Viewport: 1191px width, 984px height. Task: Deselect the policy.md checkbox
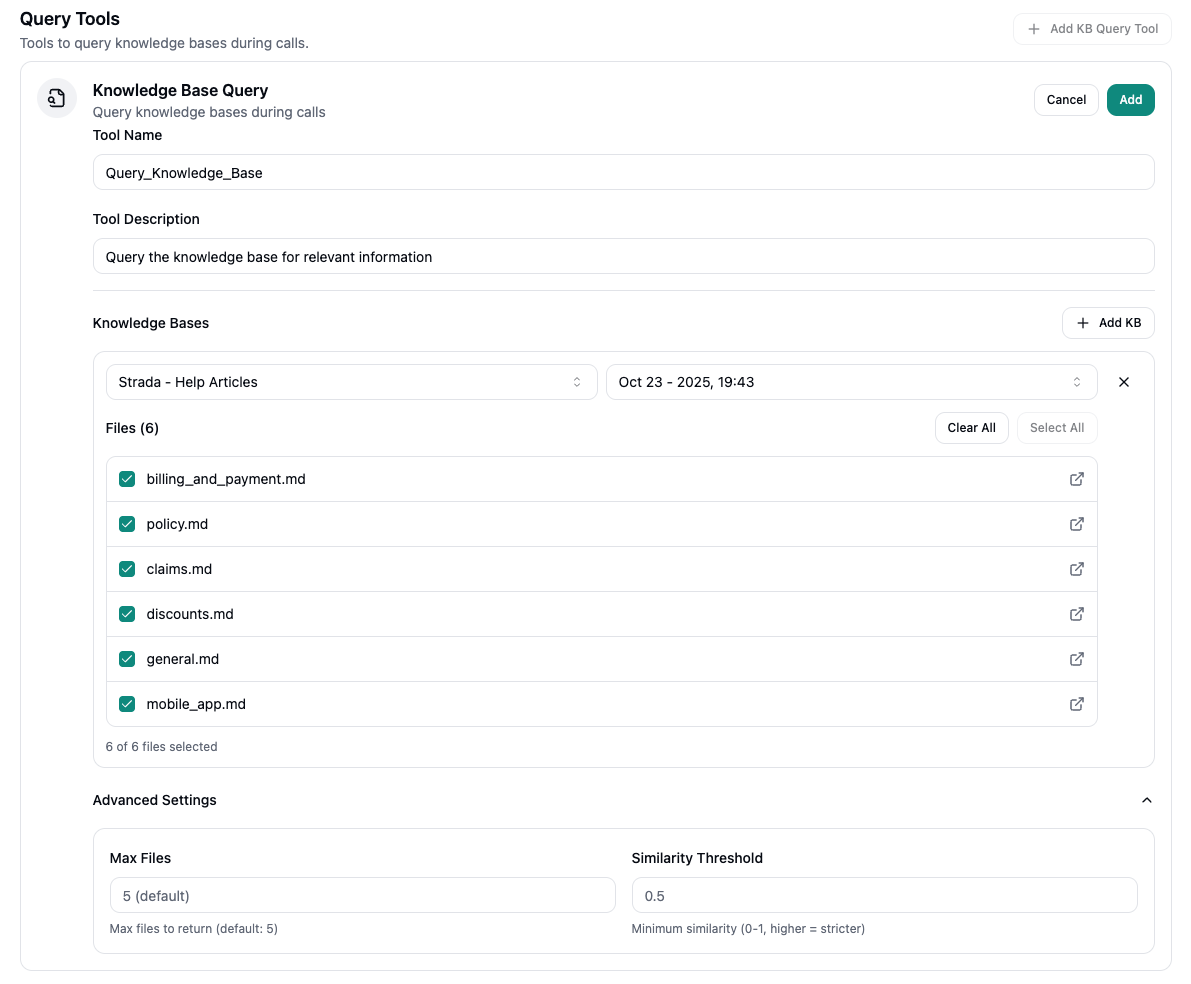point(127,524)
